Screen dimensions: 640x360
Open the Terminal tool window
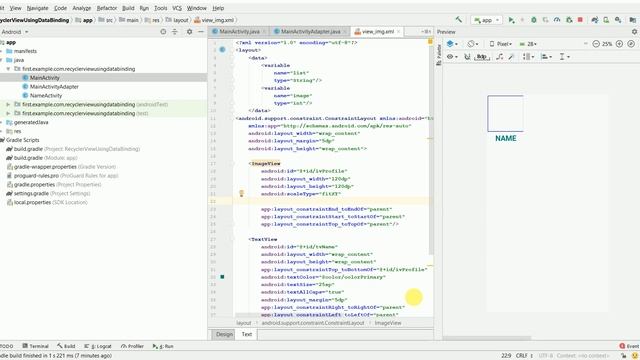[x=36, y=346]
